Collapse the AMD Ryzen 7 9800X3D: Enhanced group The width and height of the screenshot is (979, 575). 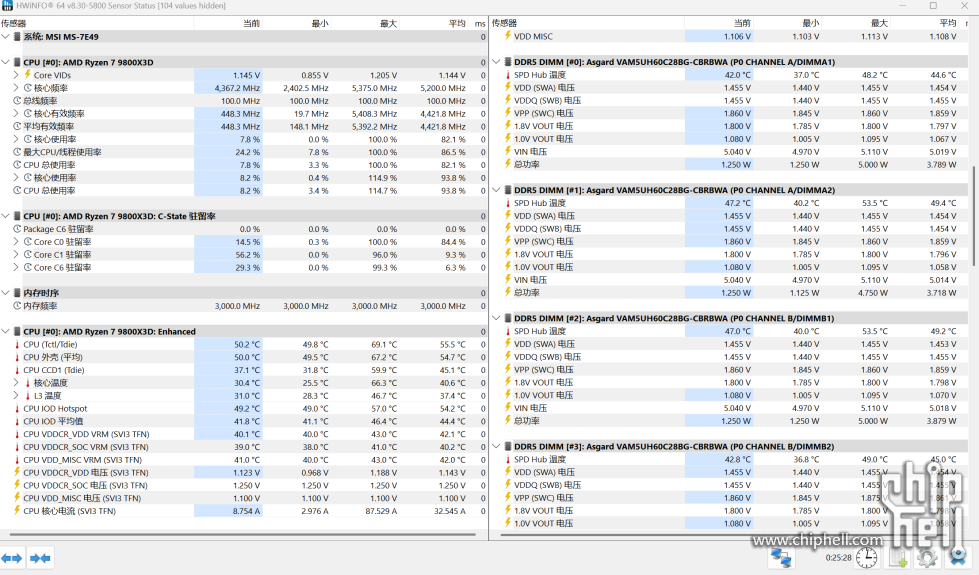pos(6,332)
